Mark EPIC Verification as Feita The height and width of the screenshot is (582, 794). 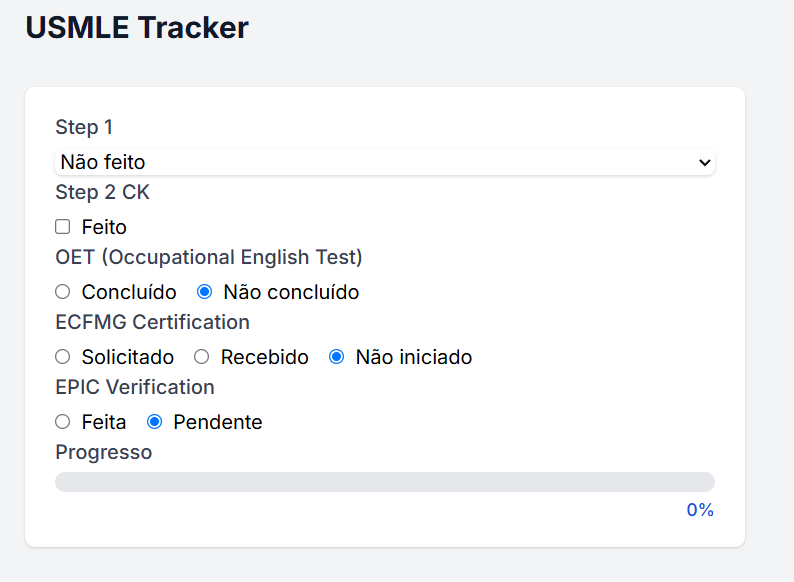click(x=63, y=422)
